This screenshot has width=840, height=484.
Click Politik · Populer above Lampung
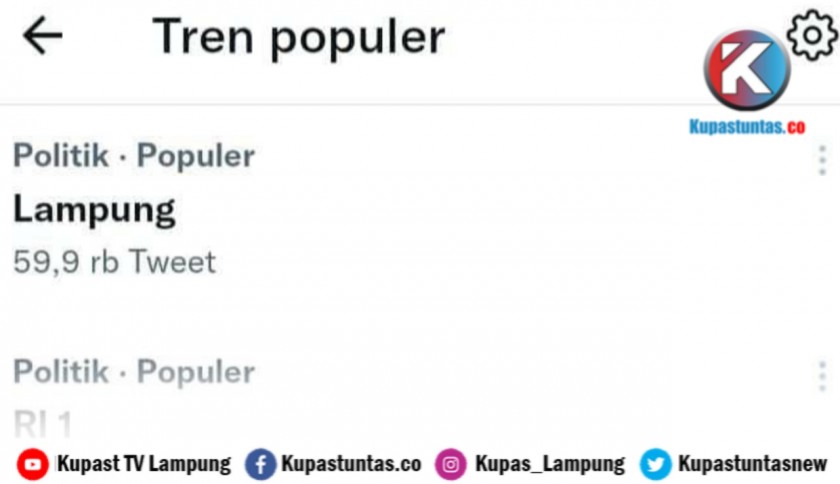[133, 156]
